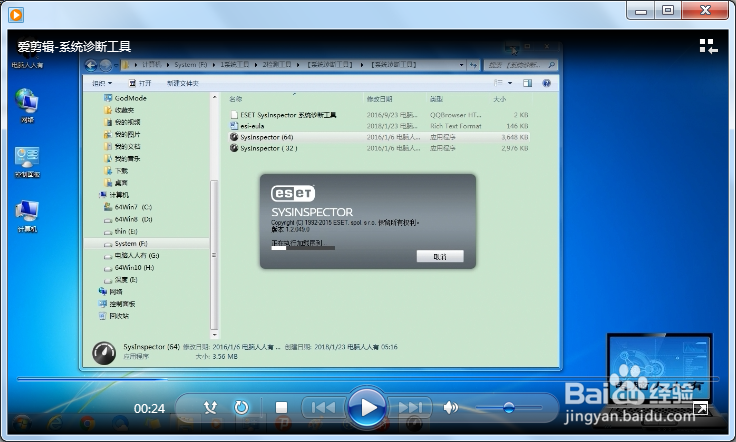Toggle shuffle mode in player

(x=210, y=407)
